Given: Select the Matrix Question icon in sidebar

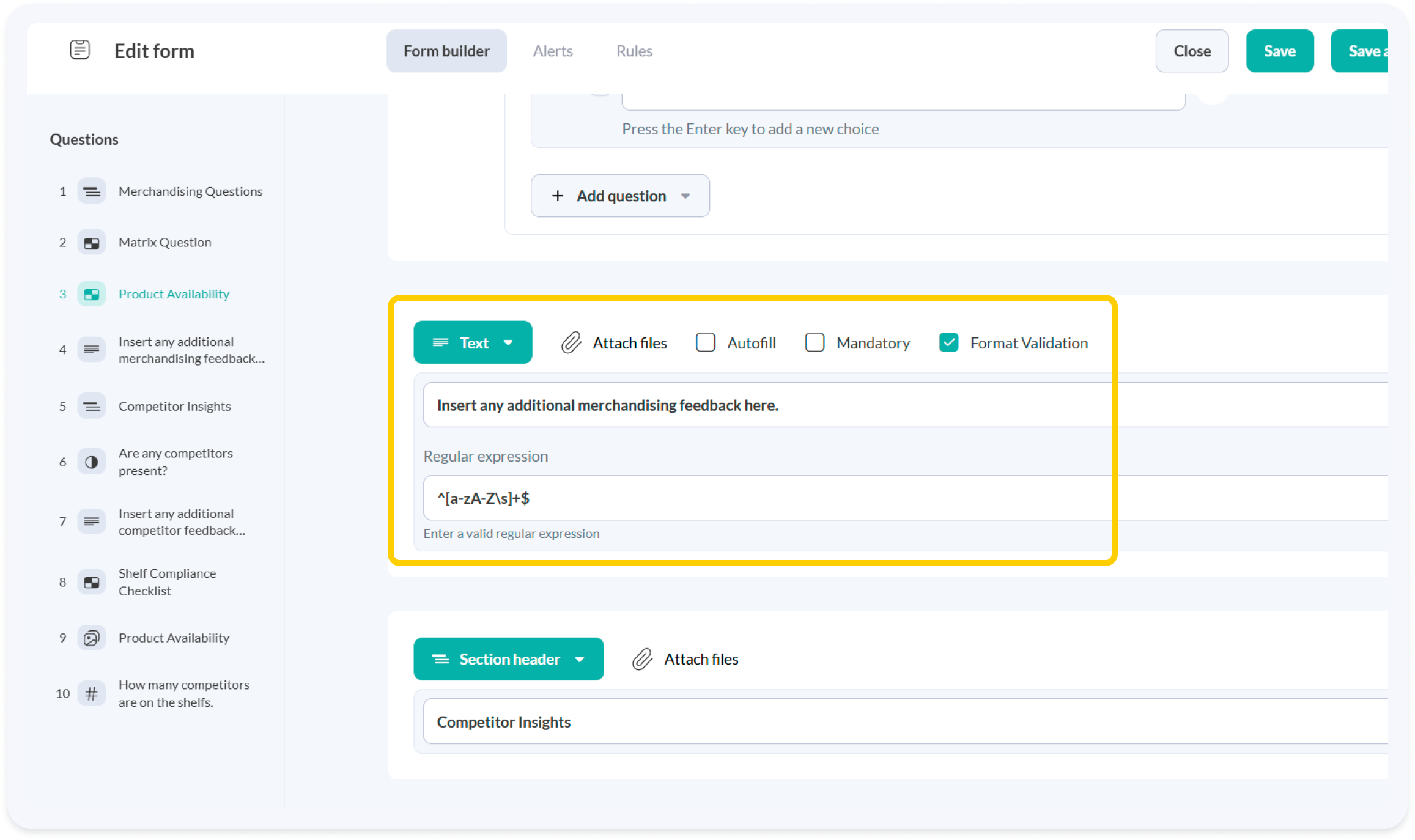Looking at the screenshot, I should tap(92, 243).
